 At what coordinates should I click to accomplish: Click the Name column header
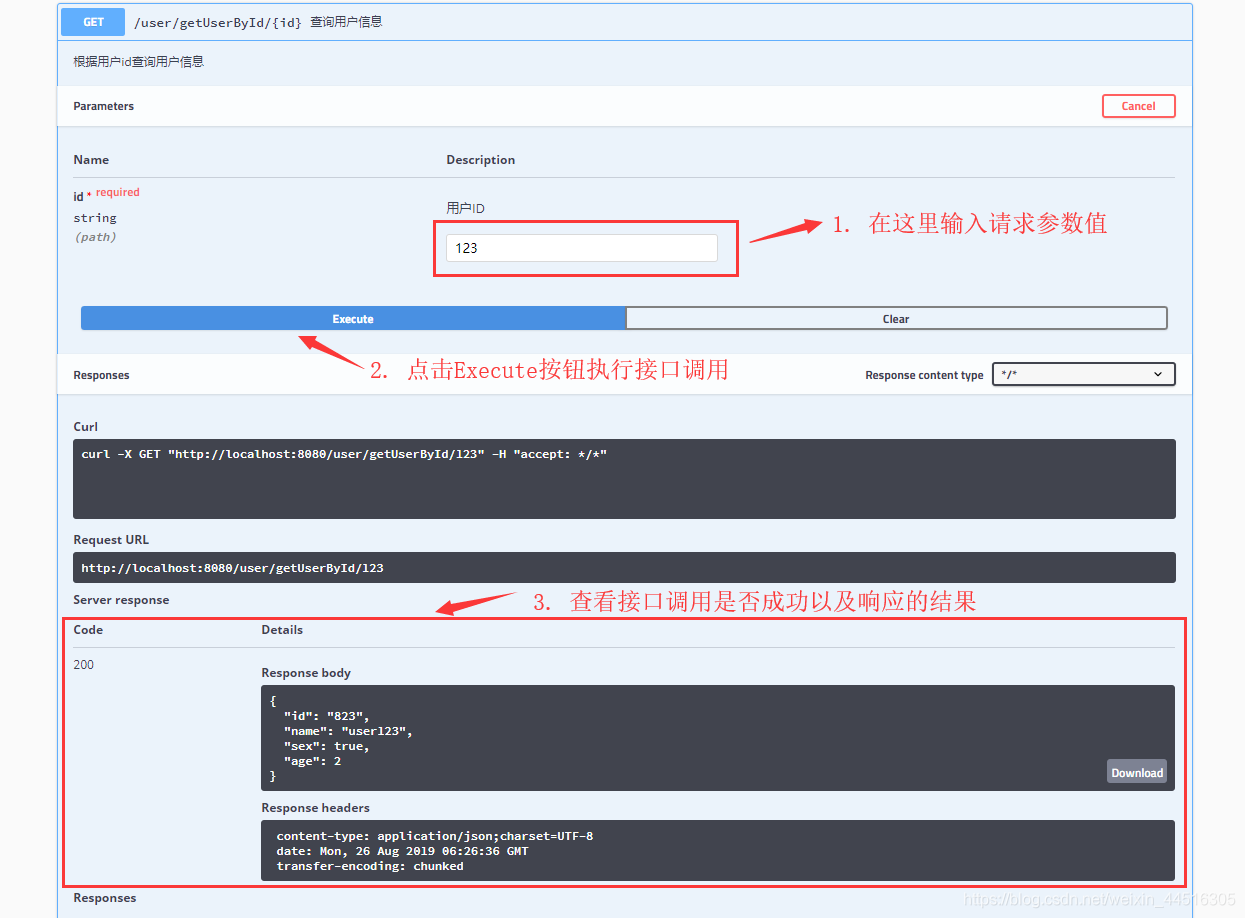tap(91, 160)
